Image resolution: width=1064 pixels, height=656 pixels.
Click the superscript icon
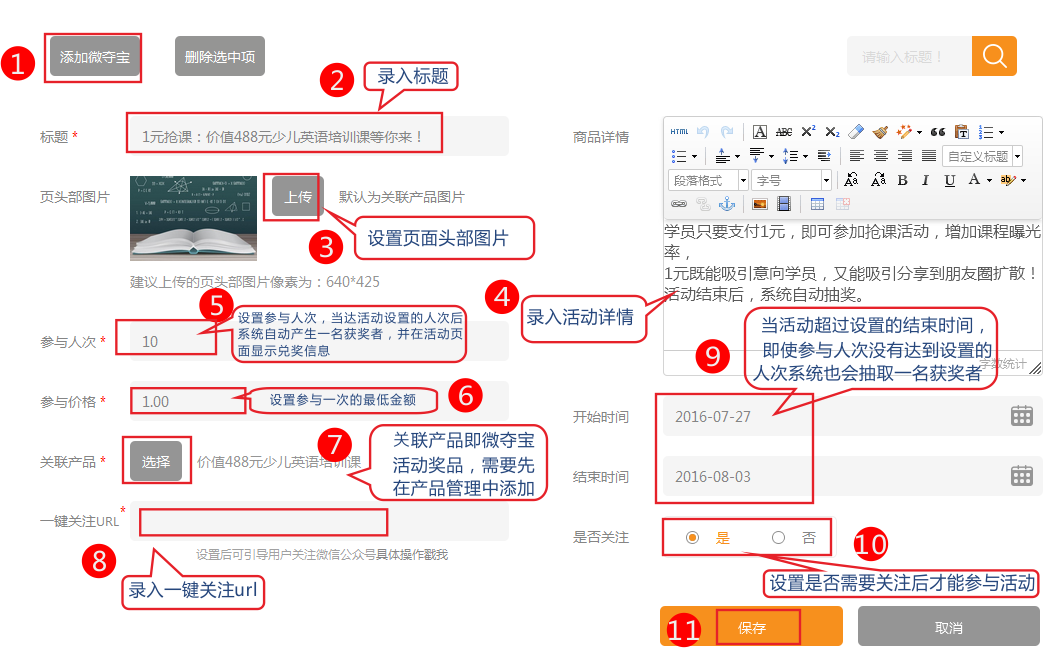(x=808, y=132)
